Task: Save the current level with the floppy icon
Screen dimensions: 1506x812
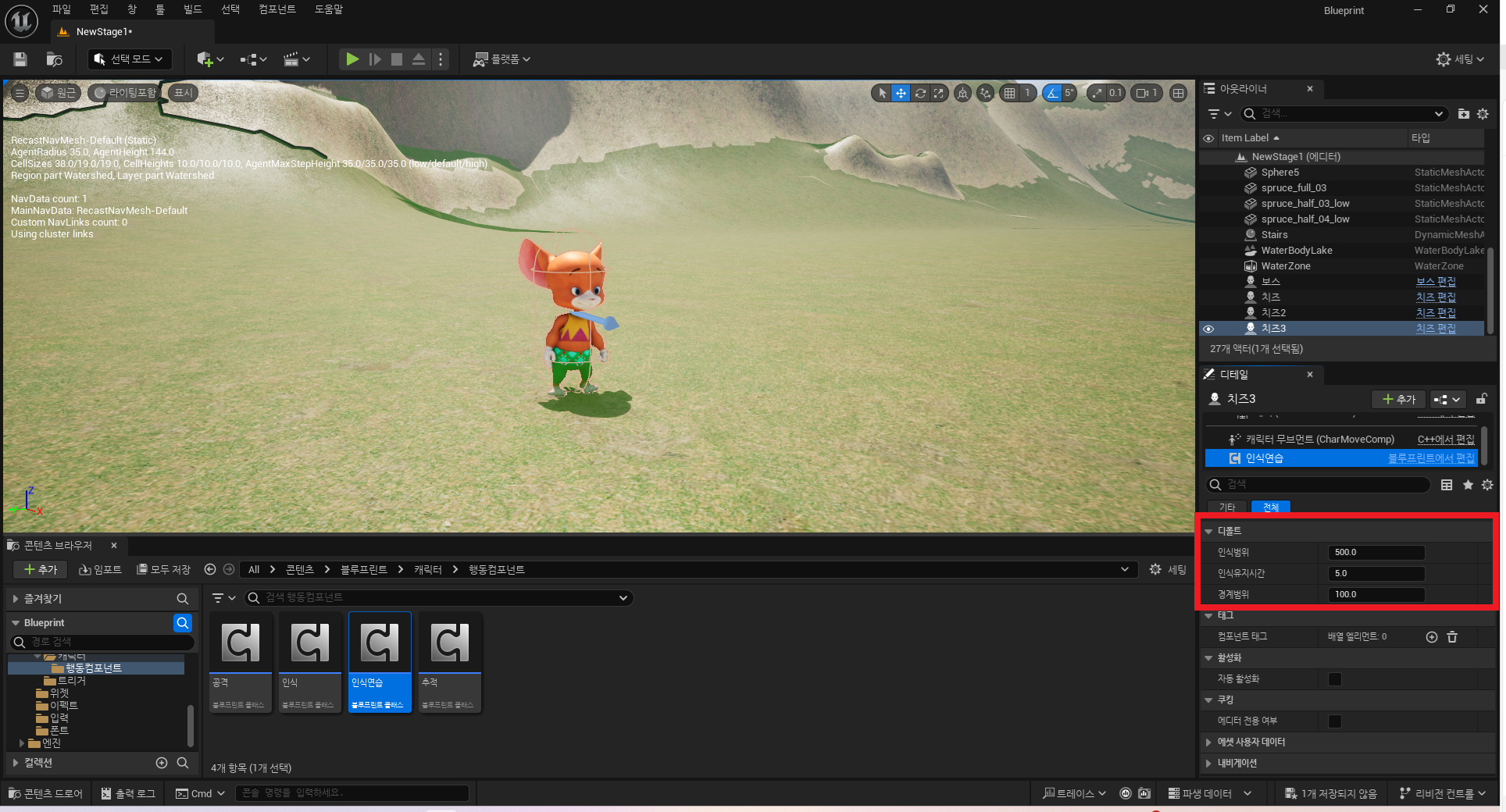Action: [x=20, y=59]
